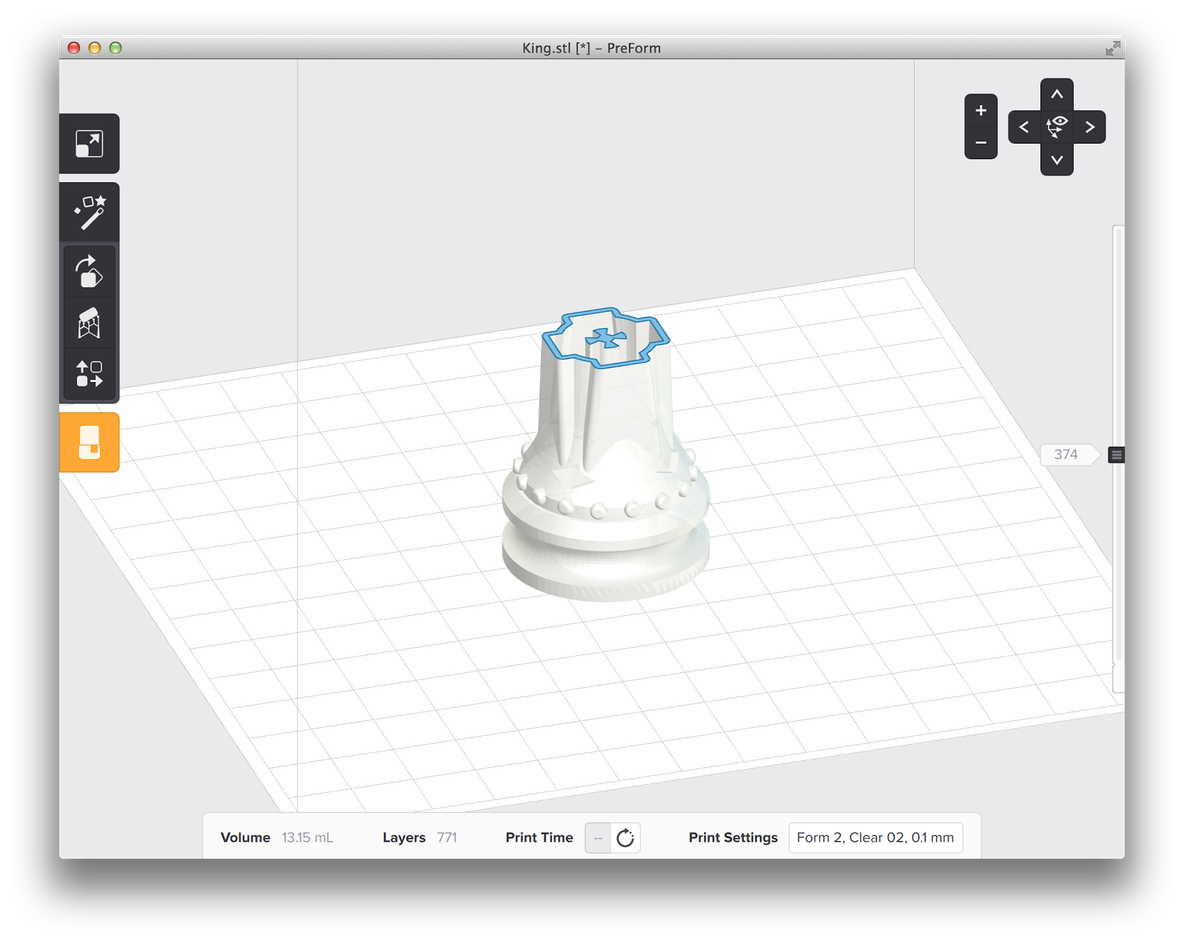Rotate camera right with right arrow
The image size is (1184, 941).
(x=1089, y=127)
